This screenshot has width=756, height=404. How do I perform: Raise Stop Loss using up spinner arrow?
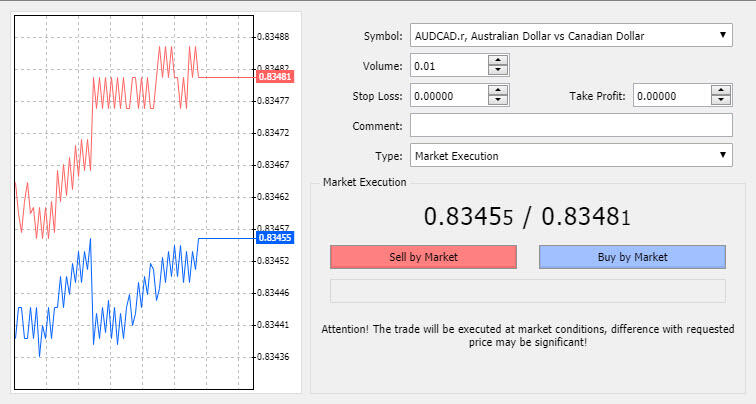click(498, 90)
